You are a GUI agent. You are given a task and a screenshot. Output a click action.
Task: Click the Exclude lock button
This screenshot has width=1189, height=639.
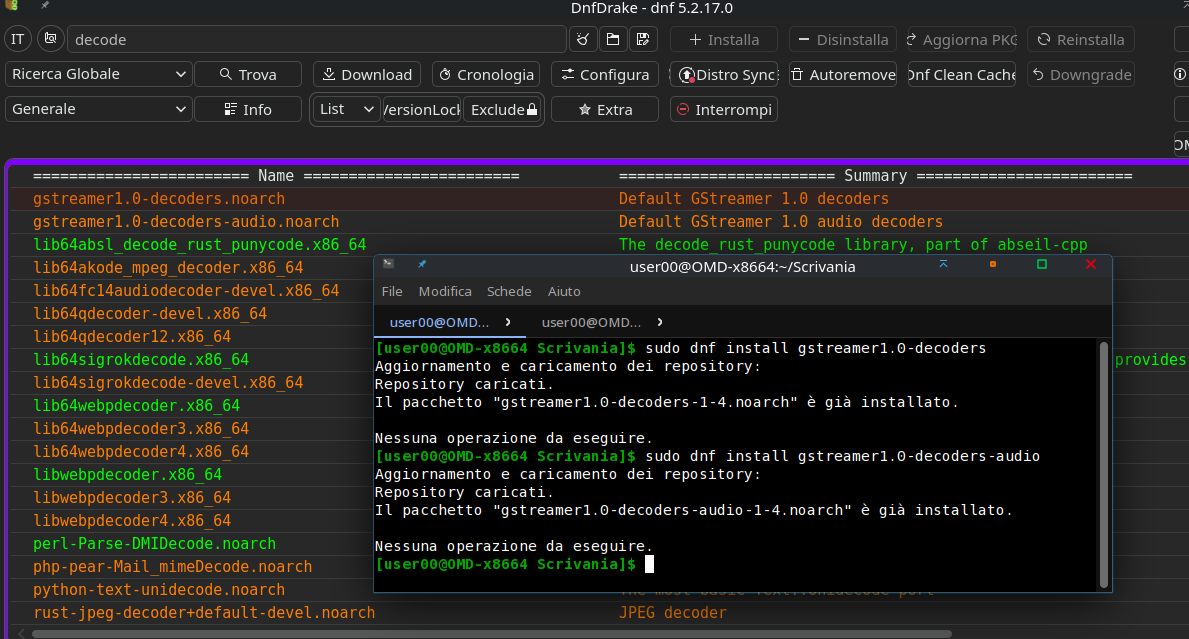pos(503,109)
